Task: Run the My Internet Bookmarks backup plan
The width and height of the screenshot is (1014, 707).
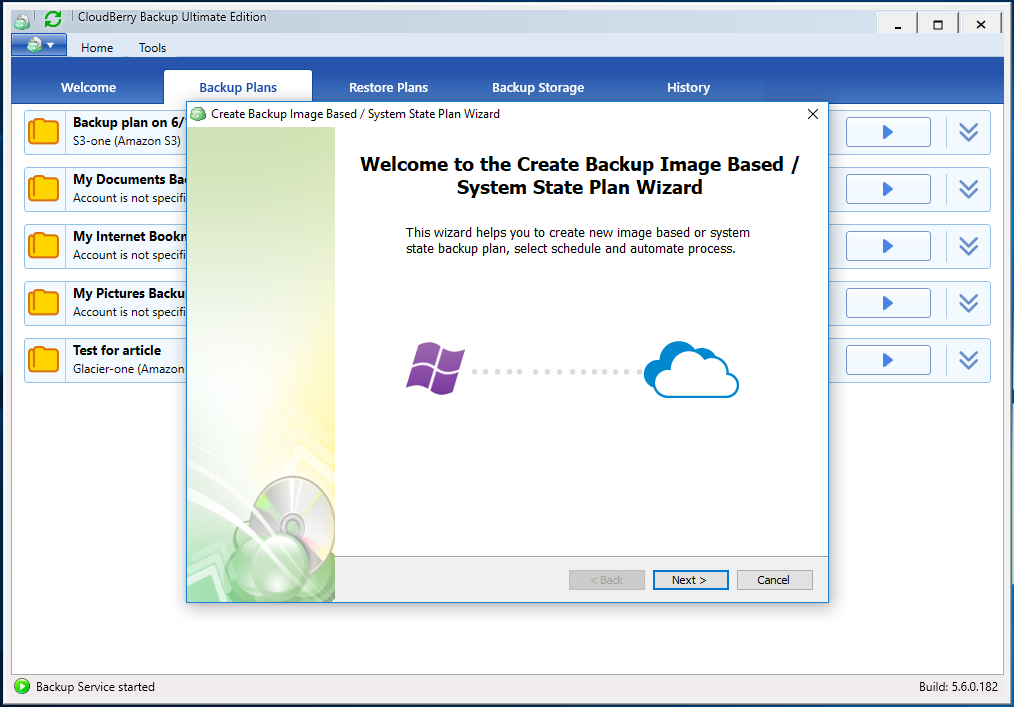Action: click(x=889, y=246)
